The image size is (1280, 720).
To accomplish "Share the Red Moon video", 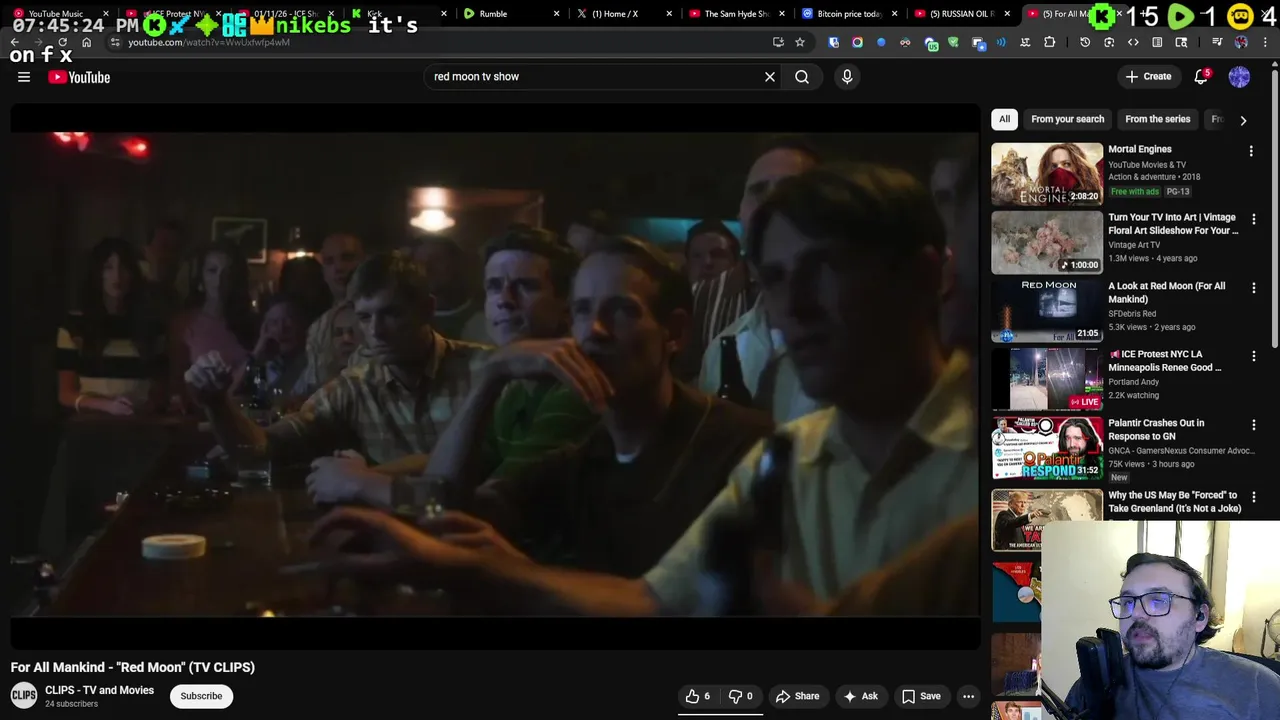I will (x=797, y=696).
